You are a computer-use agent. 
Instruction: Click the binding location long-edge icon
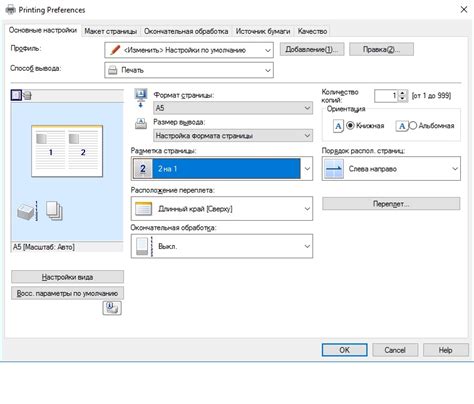tap(144, 209)
